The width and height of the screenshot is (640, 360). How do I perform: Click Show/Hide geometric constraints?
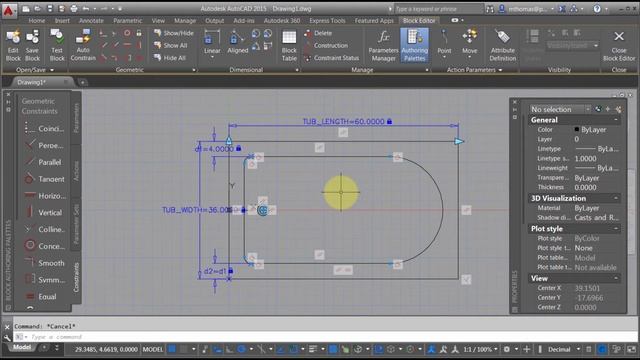click(173, 33)
